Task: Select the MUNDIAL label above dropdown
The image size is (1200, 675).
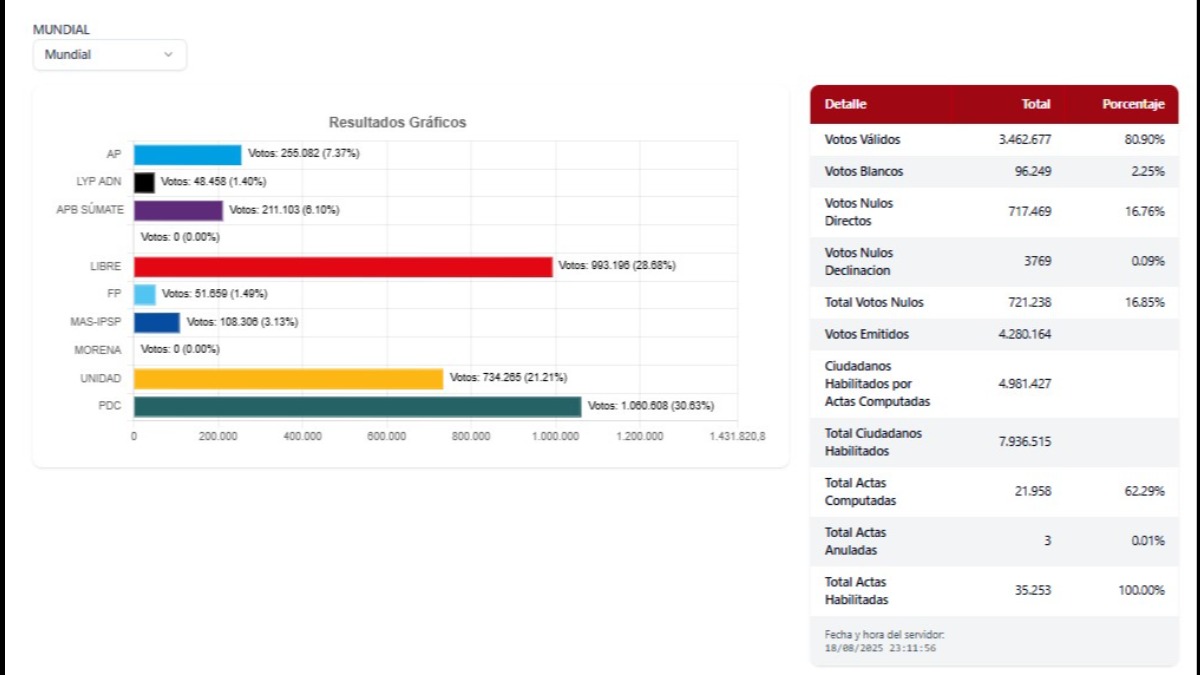Action: 61,30
